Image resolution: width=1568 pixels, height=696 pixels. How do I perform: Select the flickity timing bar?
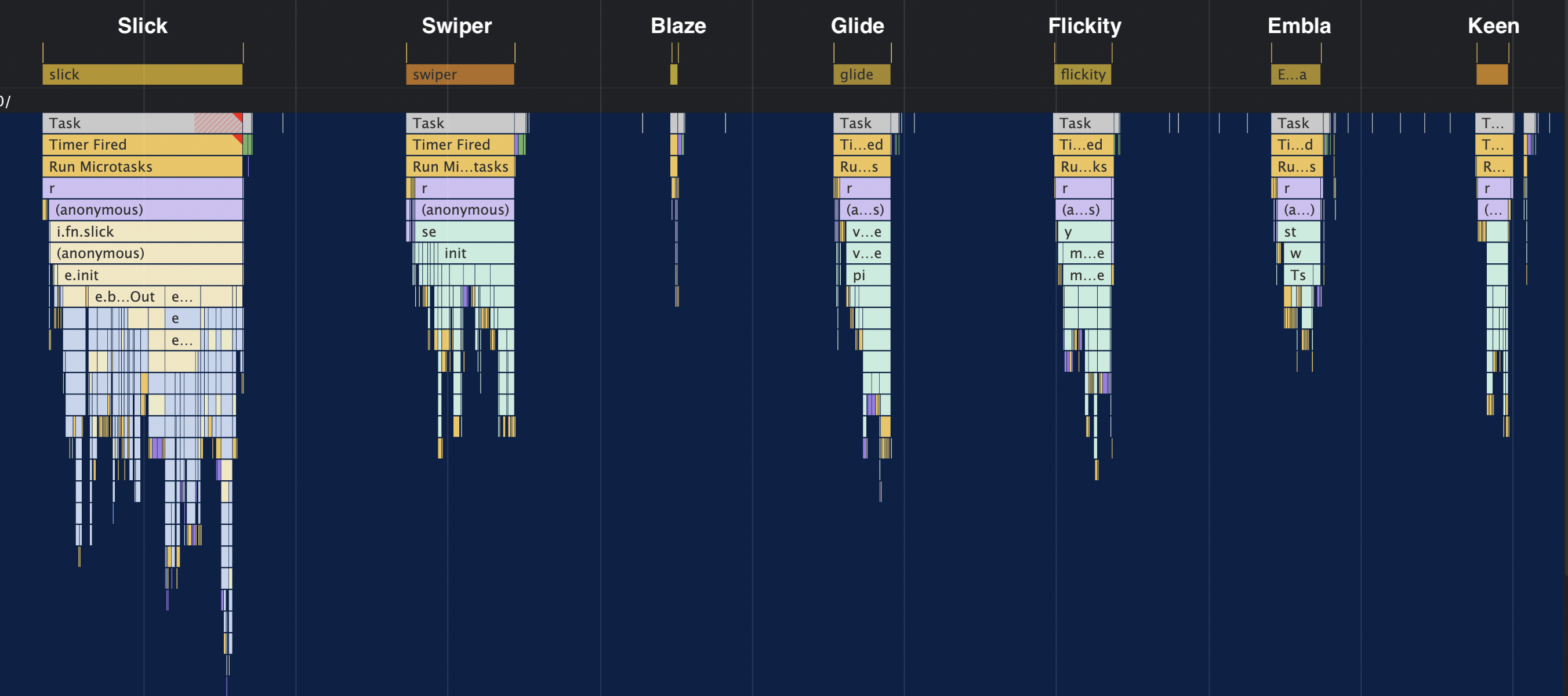coord(1082,74)
